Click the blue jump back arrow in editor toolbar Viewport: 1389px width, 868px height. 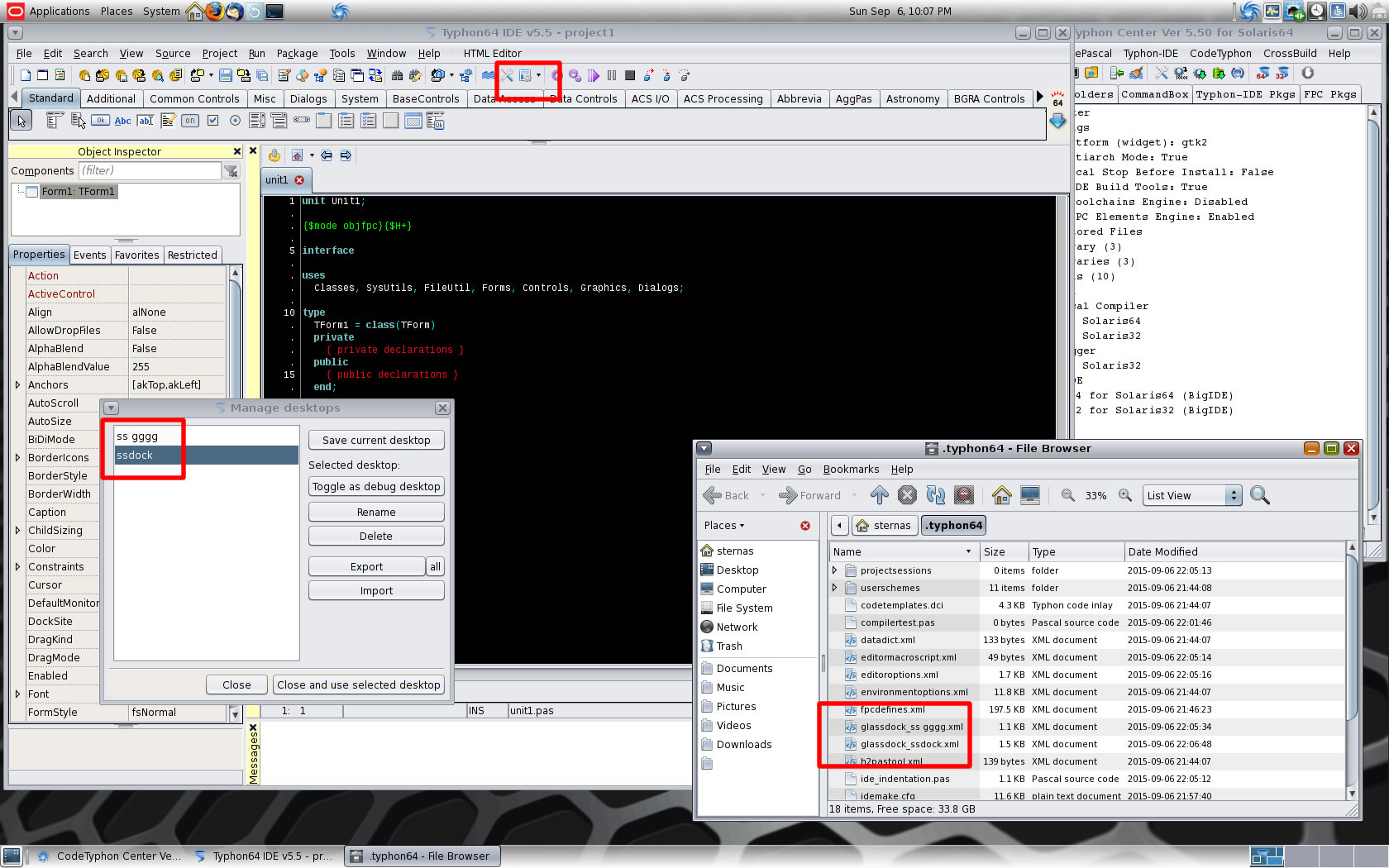pyautogui.click(x=327, y=155)
